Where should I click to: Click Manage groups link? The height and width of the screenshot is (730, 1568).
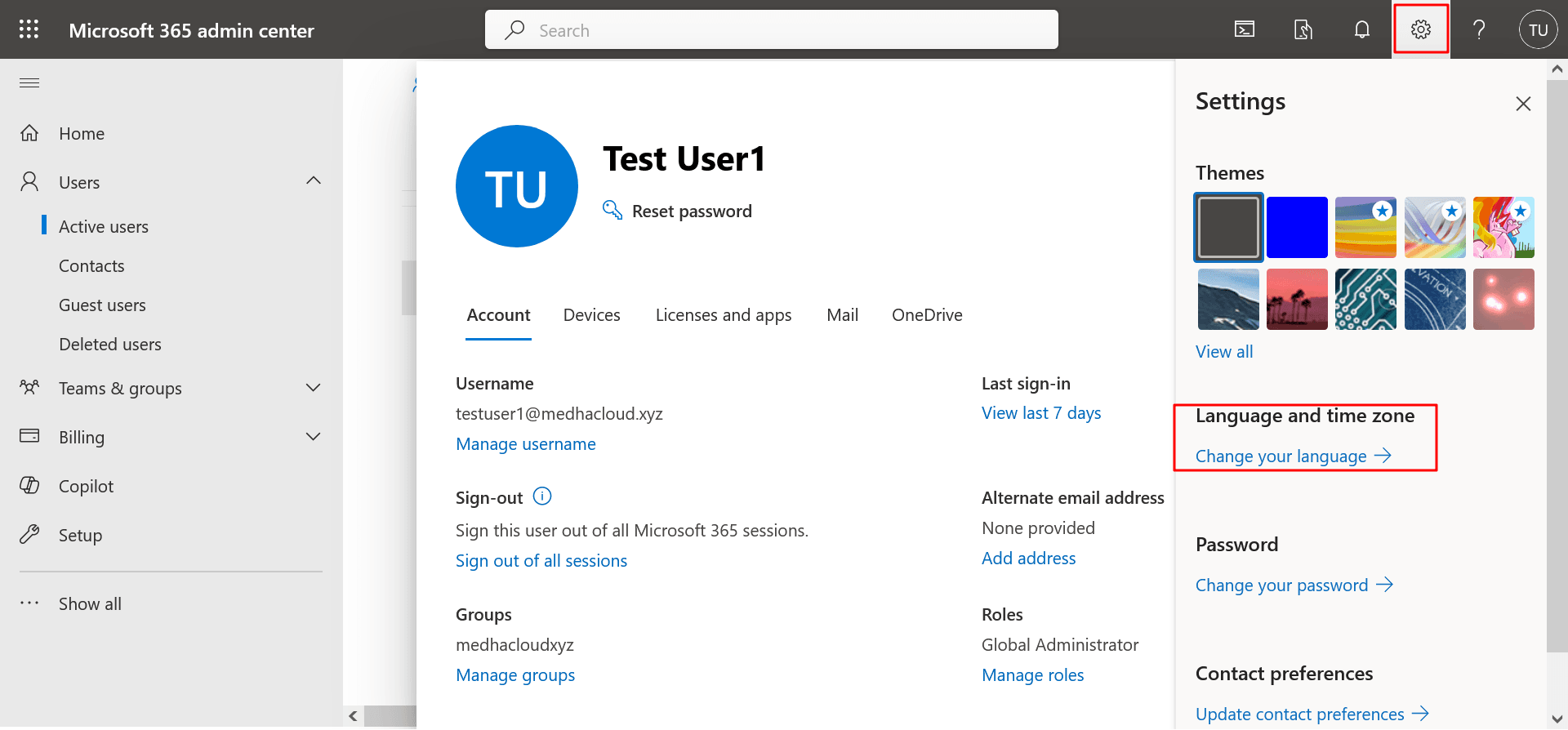515,675
